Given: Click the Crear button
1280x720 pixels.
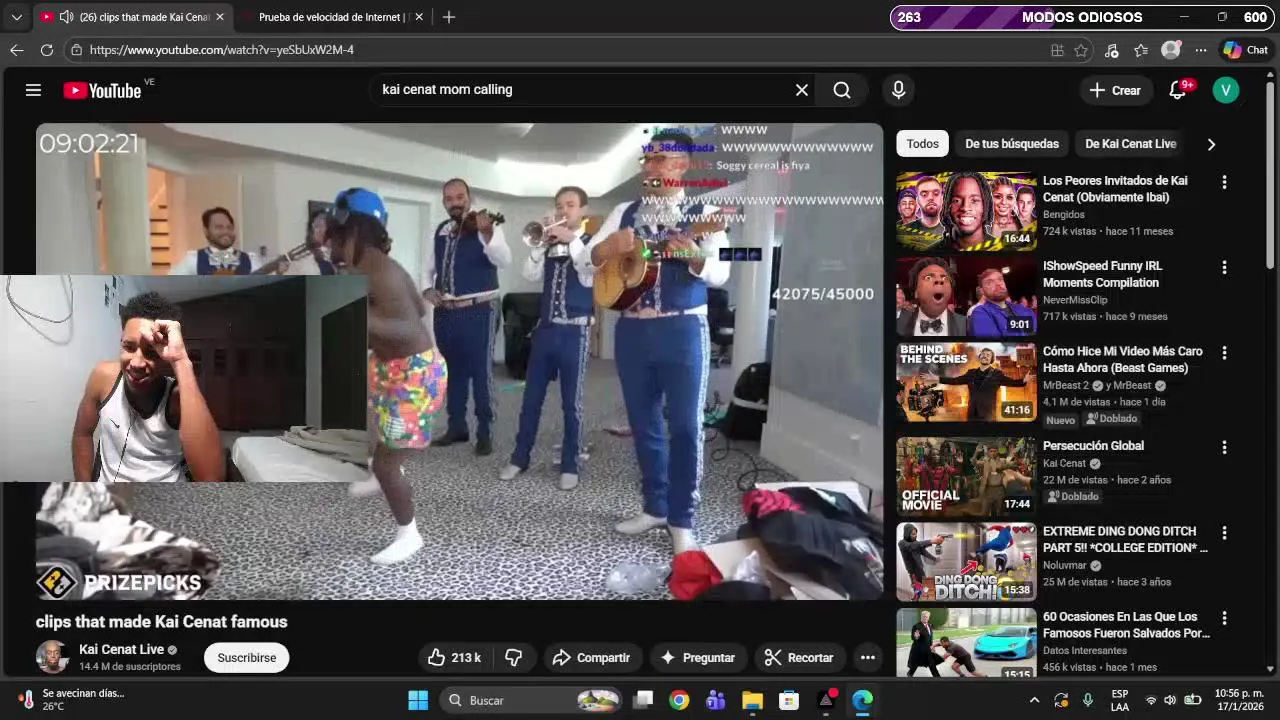Looking at the screenshot, I should pyautogui.click(x=1115, y=90).
